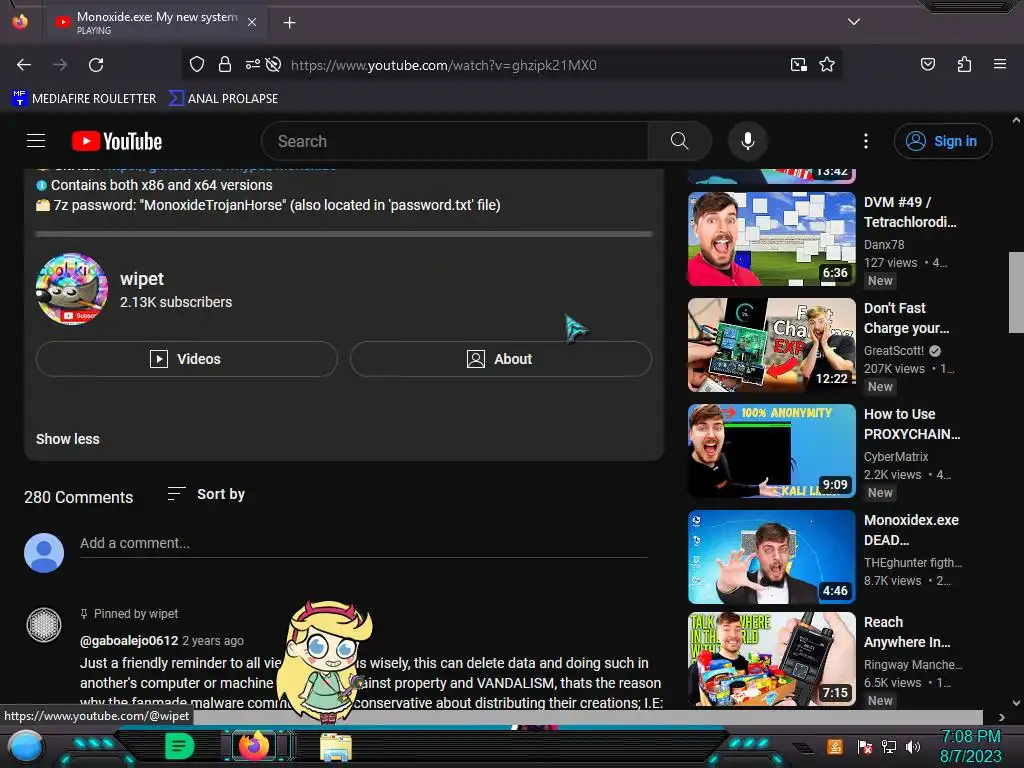Click the scrollbar up arrow

[x=1016, y=120]
